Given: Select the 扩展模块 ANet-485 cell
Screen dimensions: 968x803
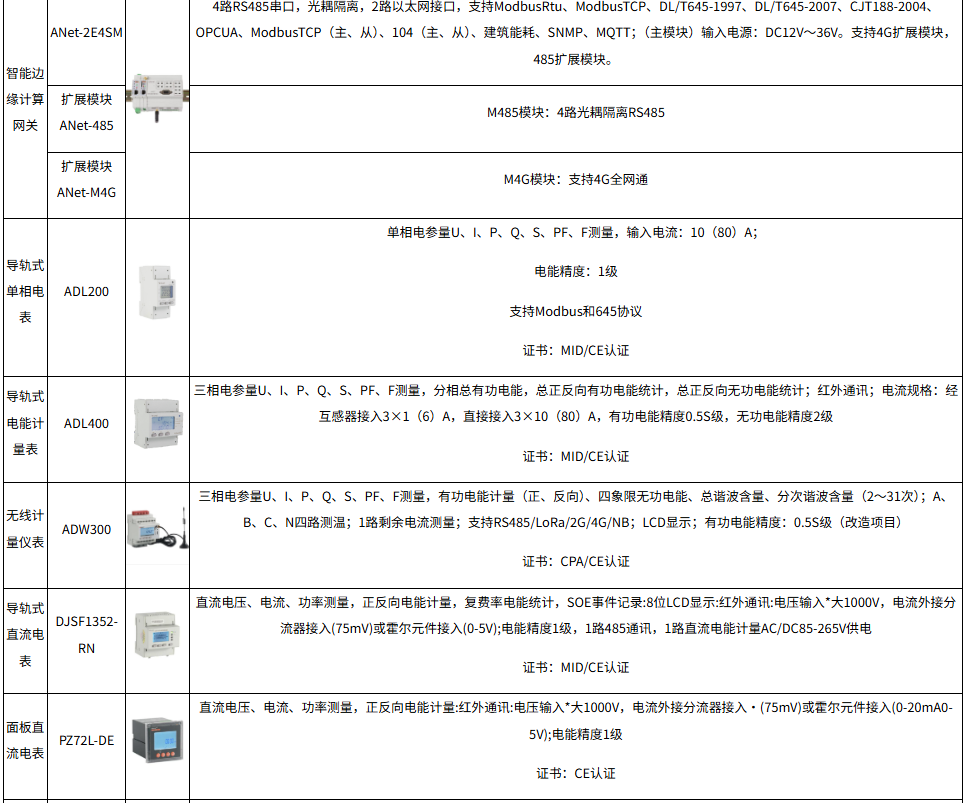Looking at the screenshot, I should (x=86, y=113).
